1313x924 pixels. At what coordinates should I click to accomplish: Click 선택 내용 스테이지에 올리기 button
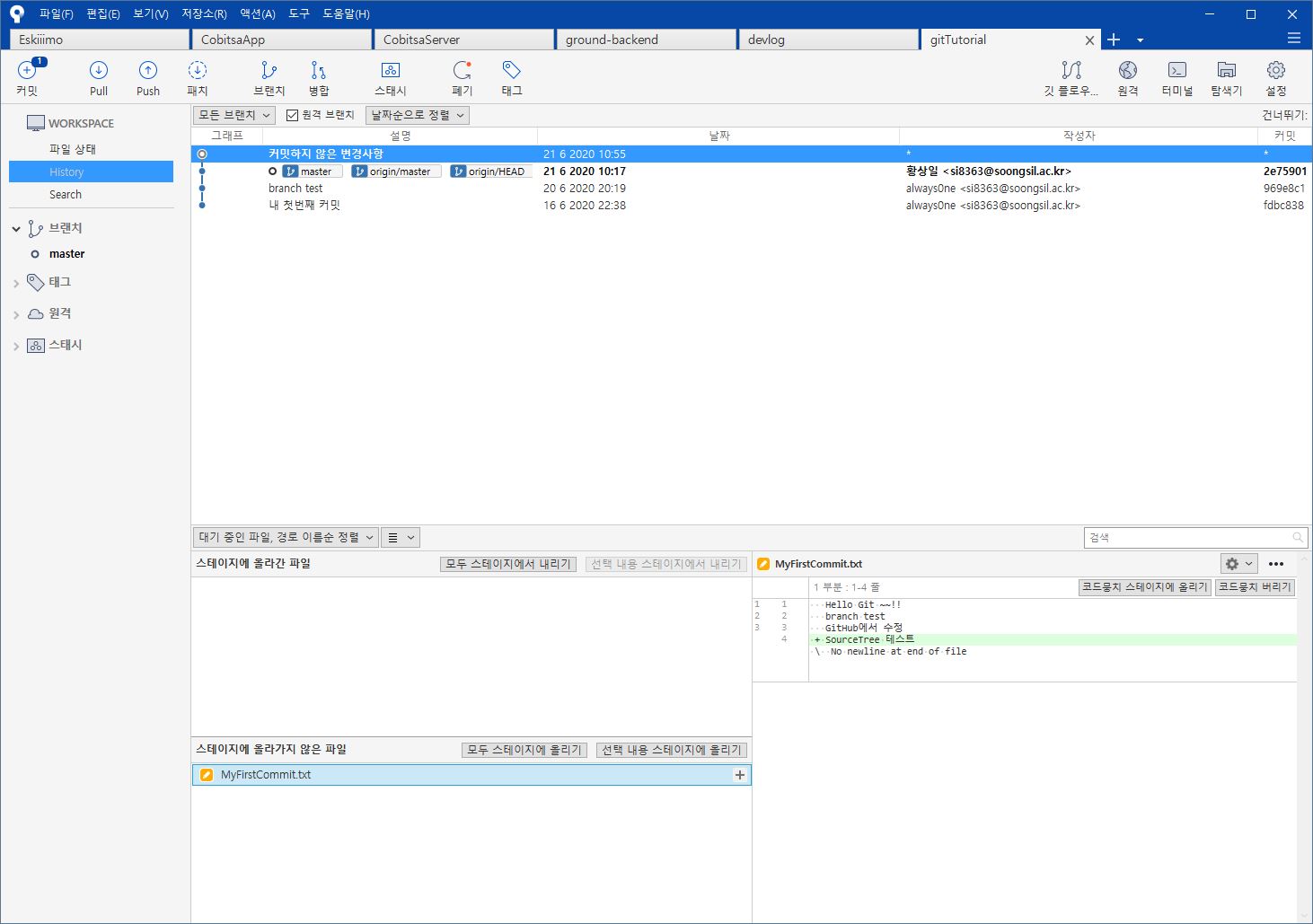672,750
